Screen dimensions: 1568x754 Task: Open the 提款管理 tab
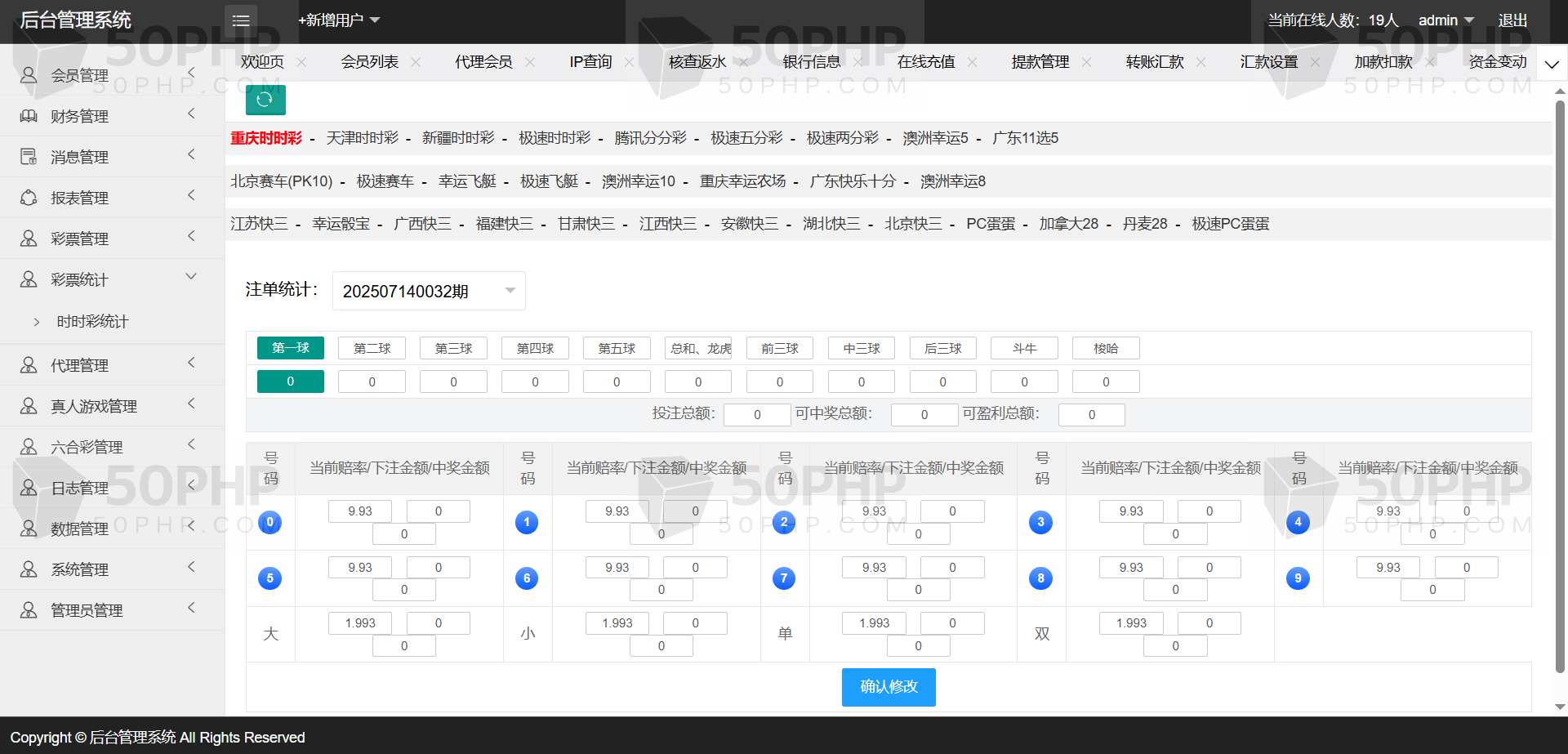click(x=1040, y=62)
